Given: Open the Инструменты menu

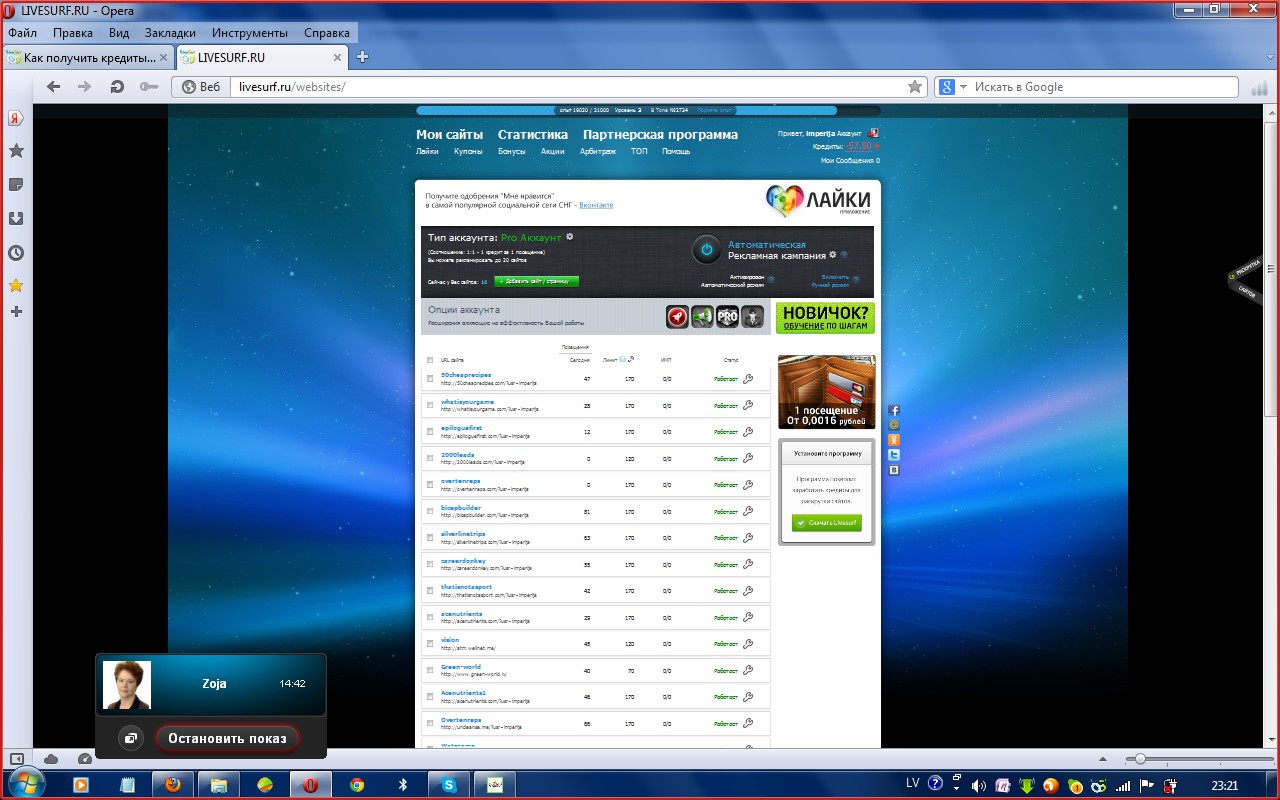Looking at the screenshot, I should click(250, 32).
